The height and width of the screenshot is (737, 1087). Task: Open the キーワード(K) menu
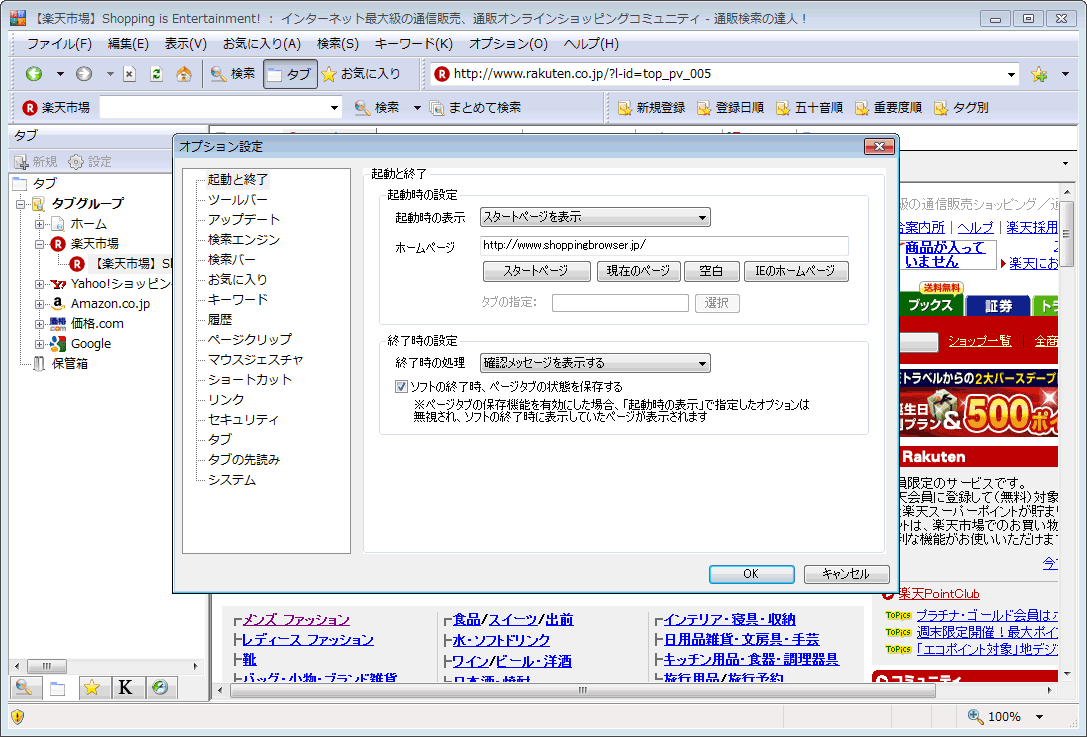413,44
